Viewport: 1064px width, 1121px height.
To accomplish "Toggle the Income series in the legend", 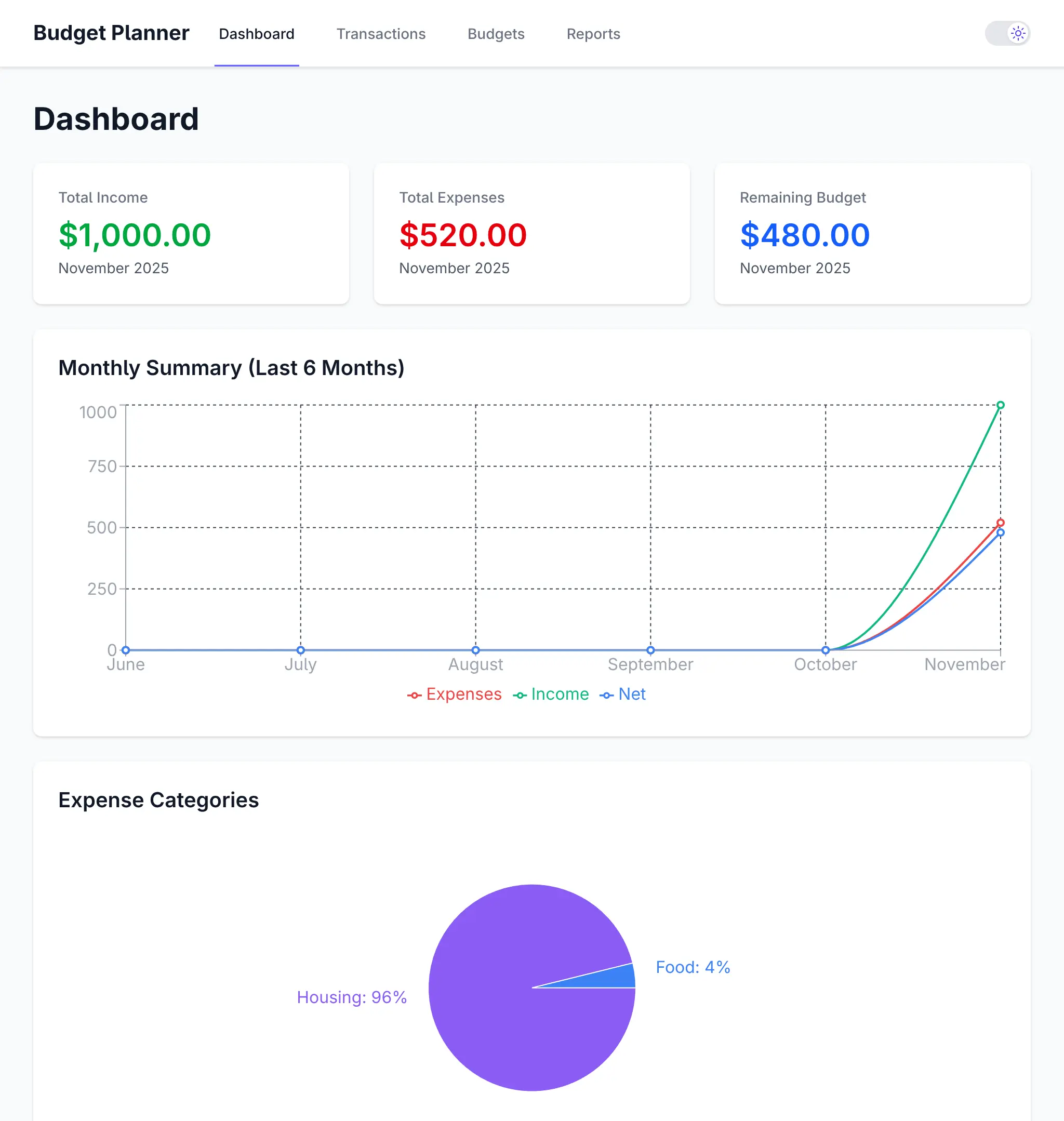I will click(559, 694).
